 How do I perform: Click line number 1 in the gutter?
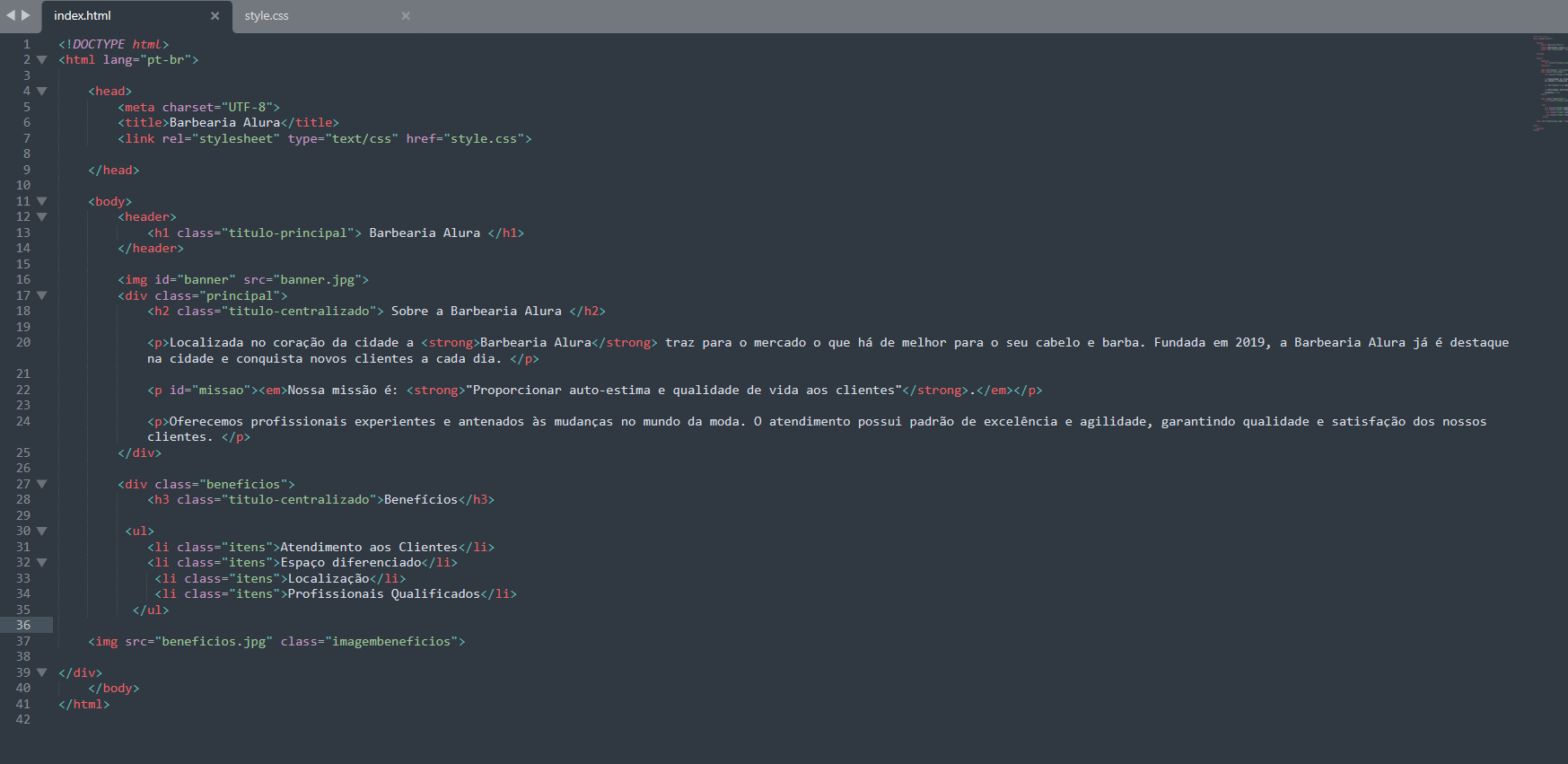(27, 44)
